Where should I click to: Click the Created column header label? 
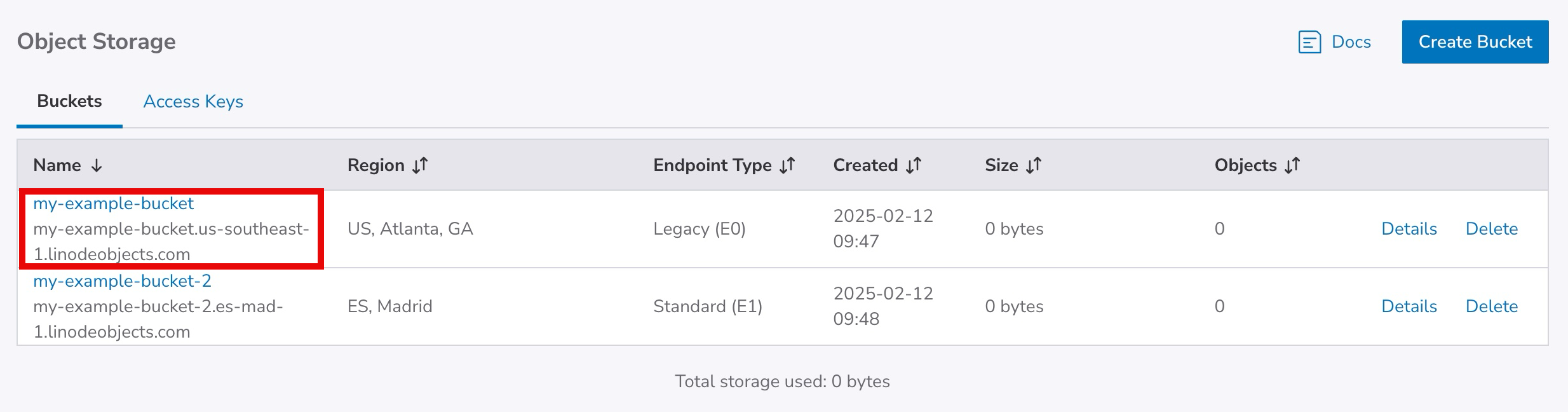(x=865, y=165)
